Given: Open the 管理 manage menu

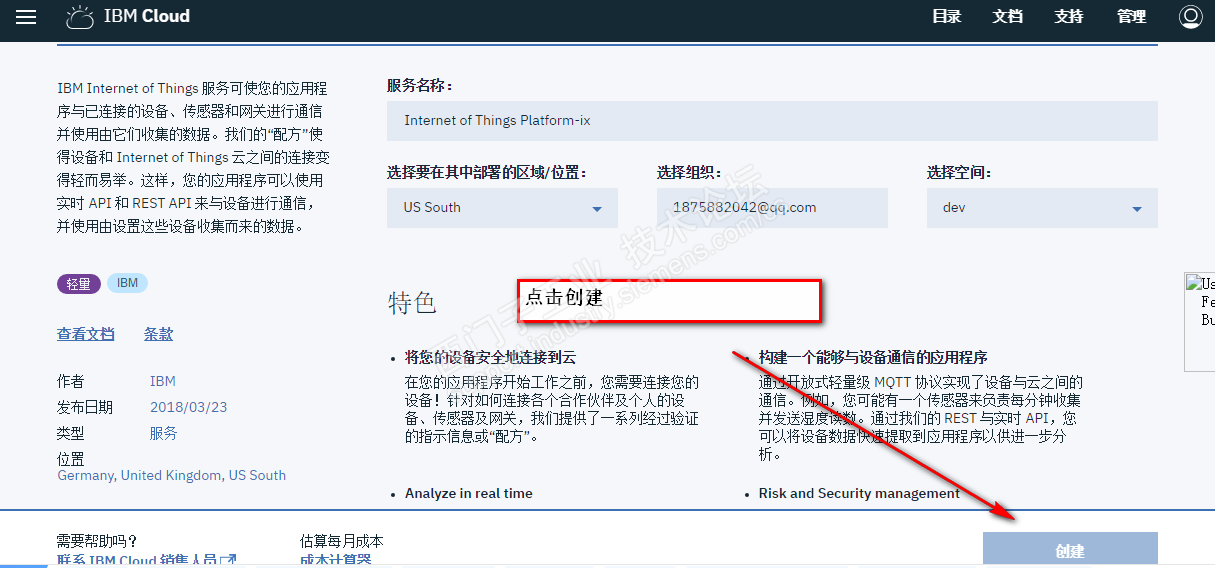Looking at the screenshot, I should point(1131,17).
